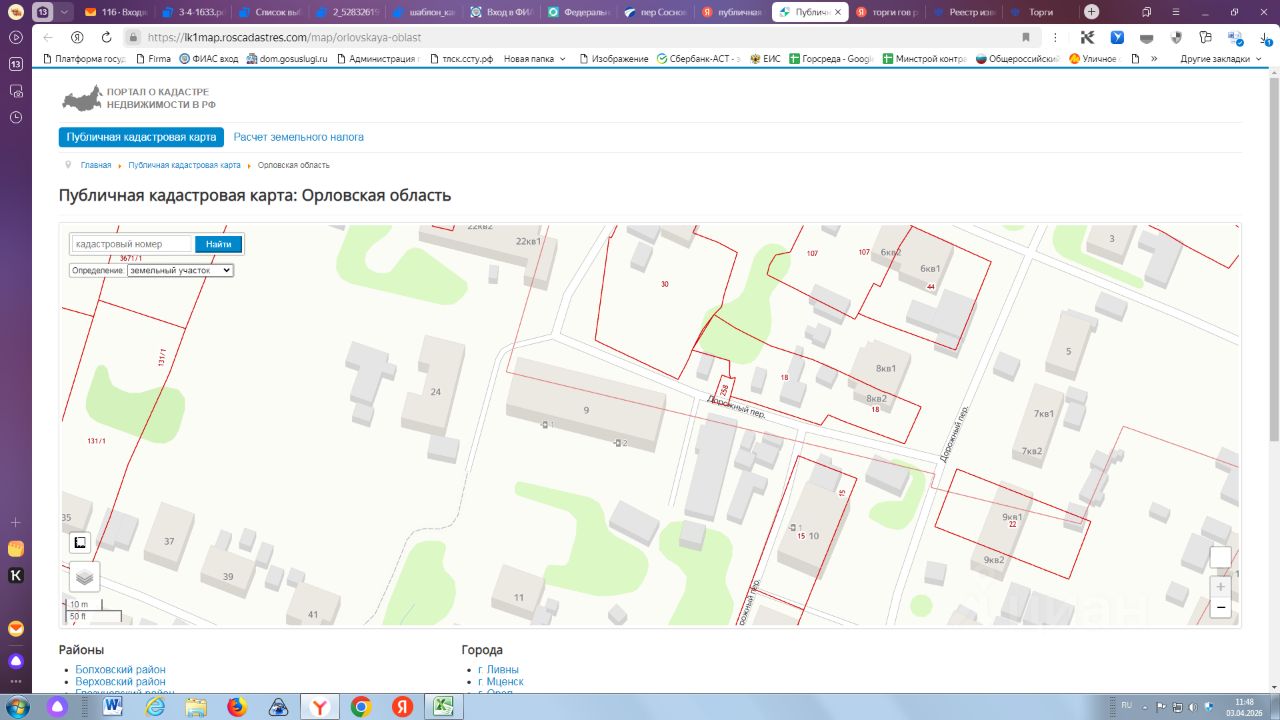Screen dimensions: 1280x720
Task: Open File Explorer folder on taskbar
Action: (196, 707)
